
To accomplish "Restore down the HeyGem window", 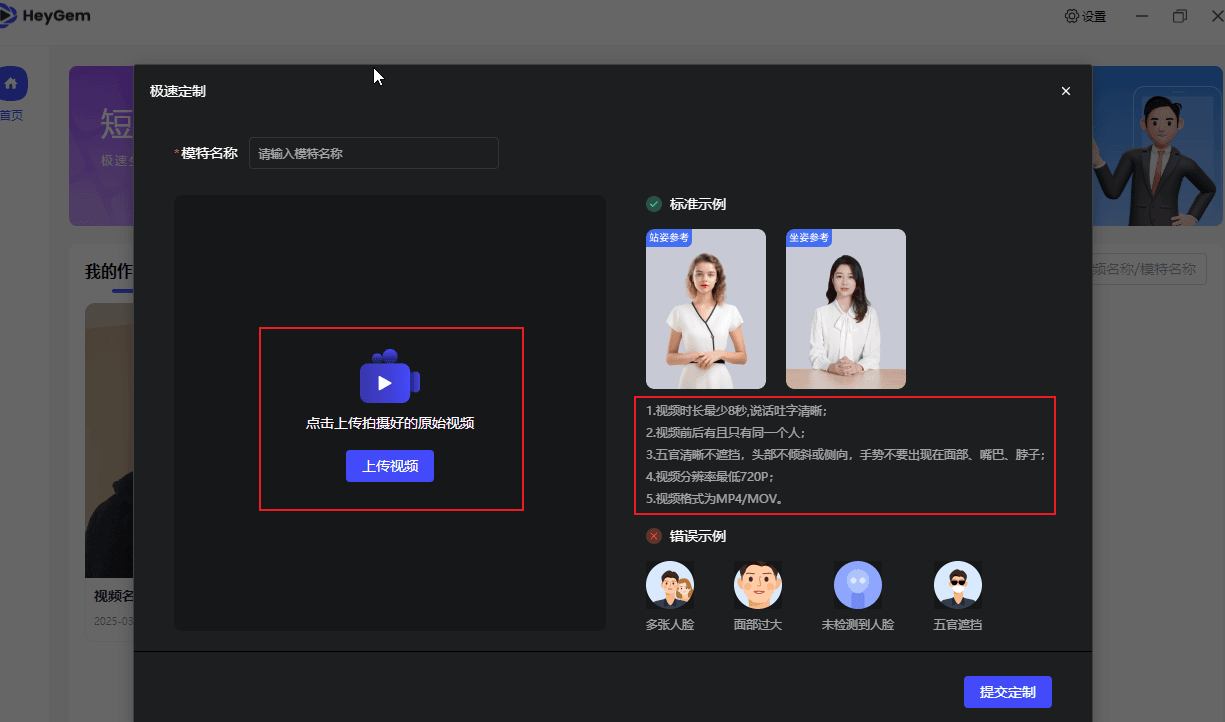I will [x=1180, y=16].
